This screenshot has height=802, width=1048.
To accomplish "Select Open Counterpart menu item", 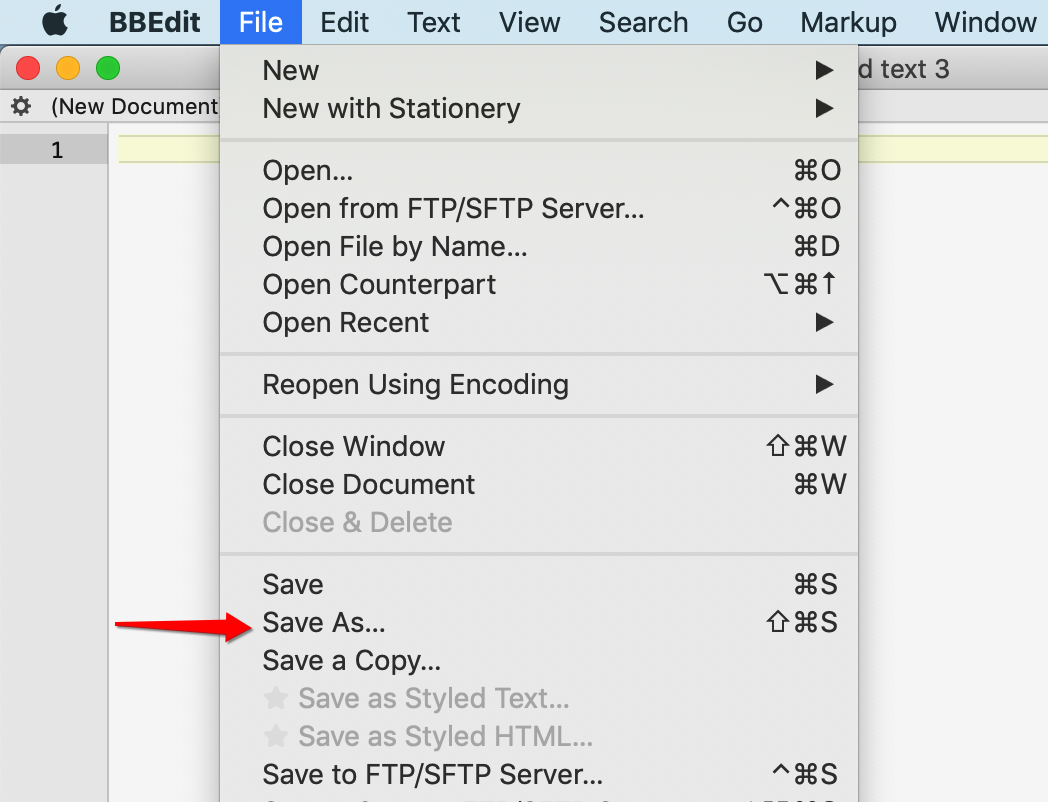I will pyautogui.click(x=379, y=285).
